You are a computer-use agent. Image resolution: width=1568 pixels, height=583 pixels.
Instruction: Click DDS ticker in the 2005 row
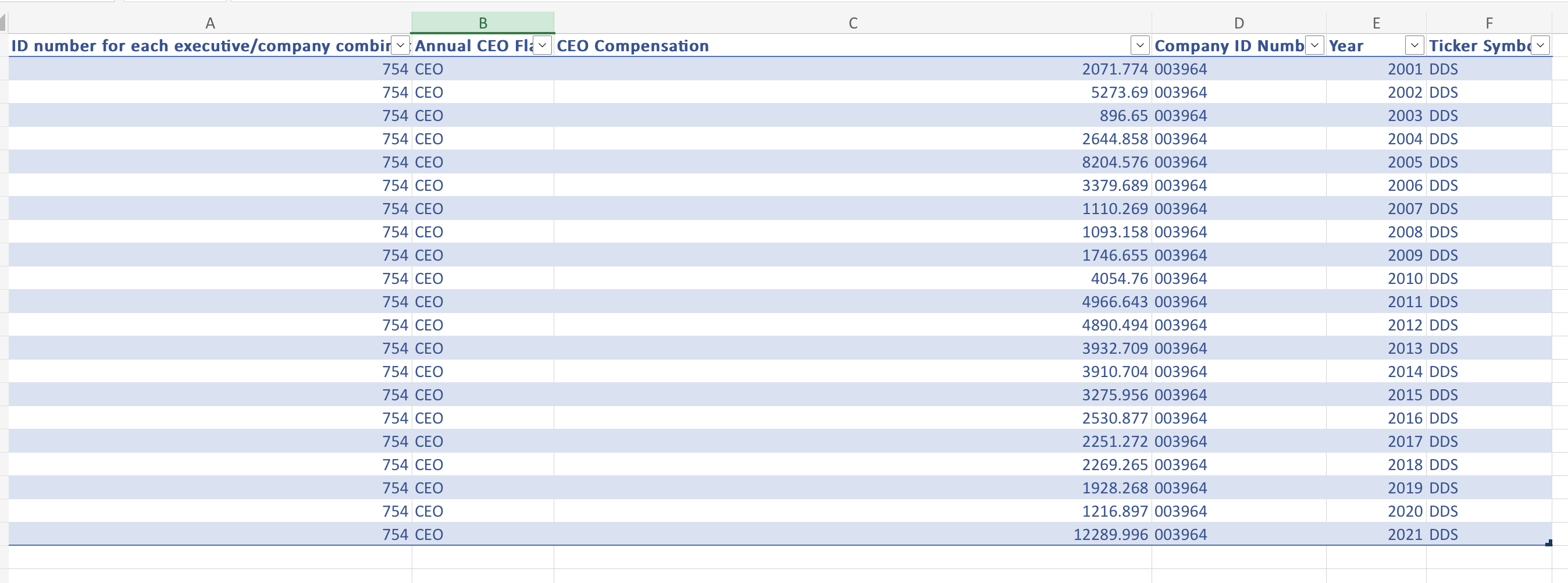[1443, 162]
